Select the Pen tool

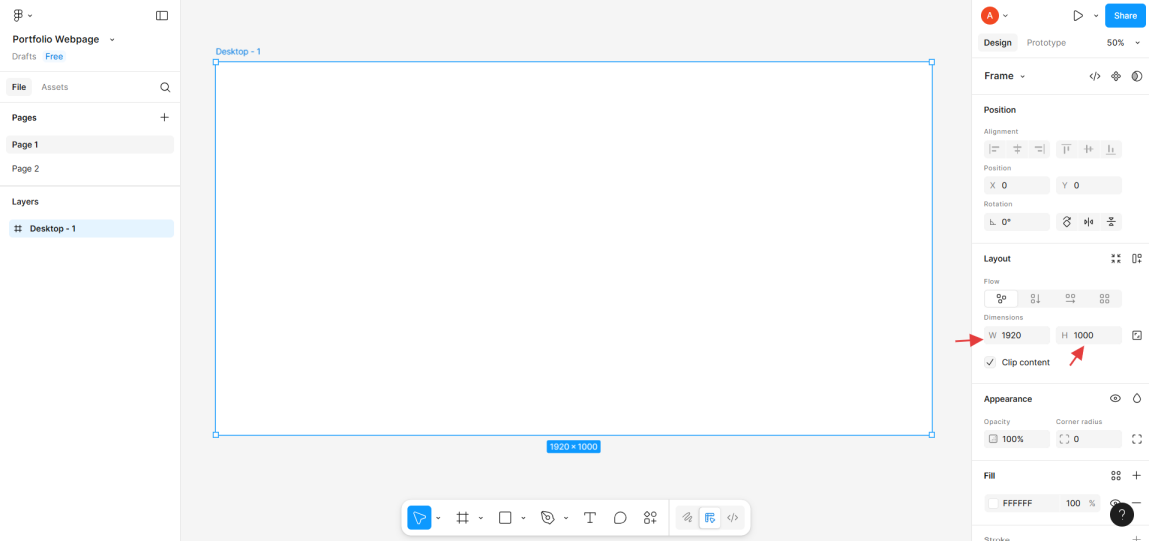pos(547,518)
